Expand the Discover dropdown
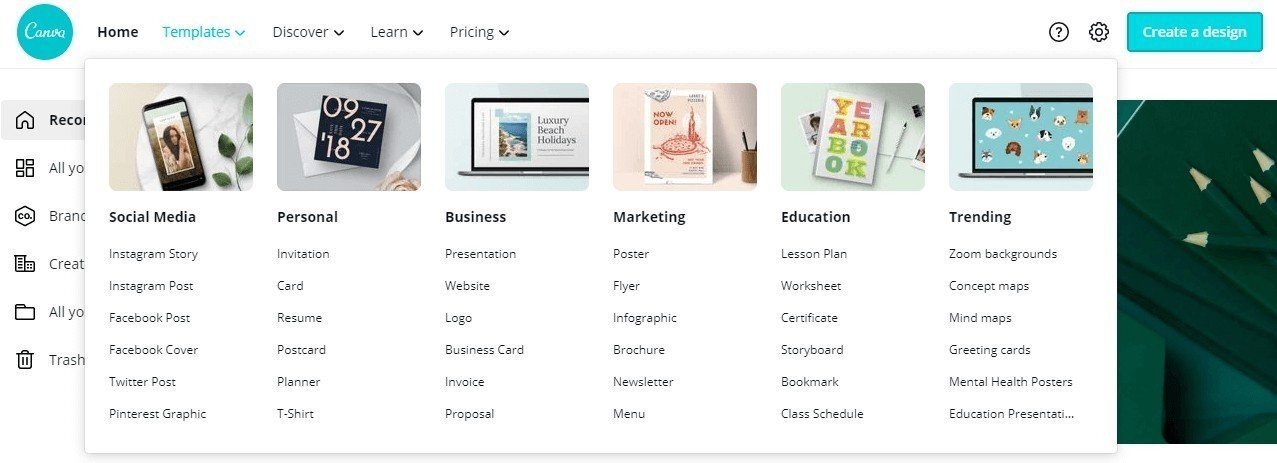The width and height of the screenshot is (1277, 463). point(308,32)
